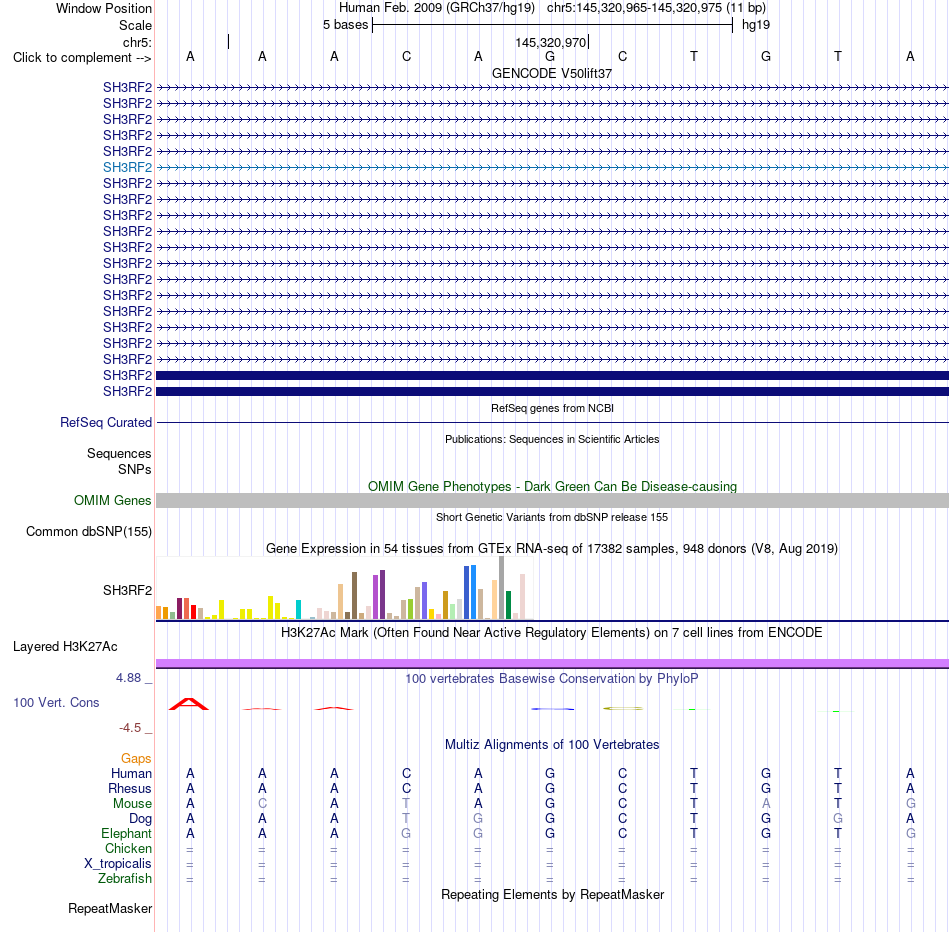
Task: Click 'Click to complement -->' to complement bases
Action: coord(82,58)
